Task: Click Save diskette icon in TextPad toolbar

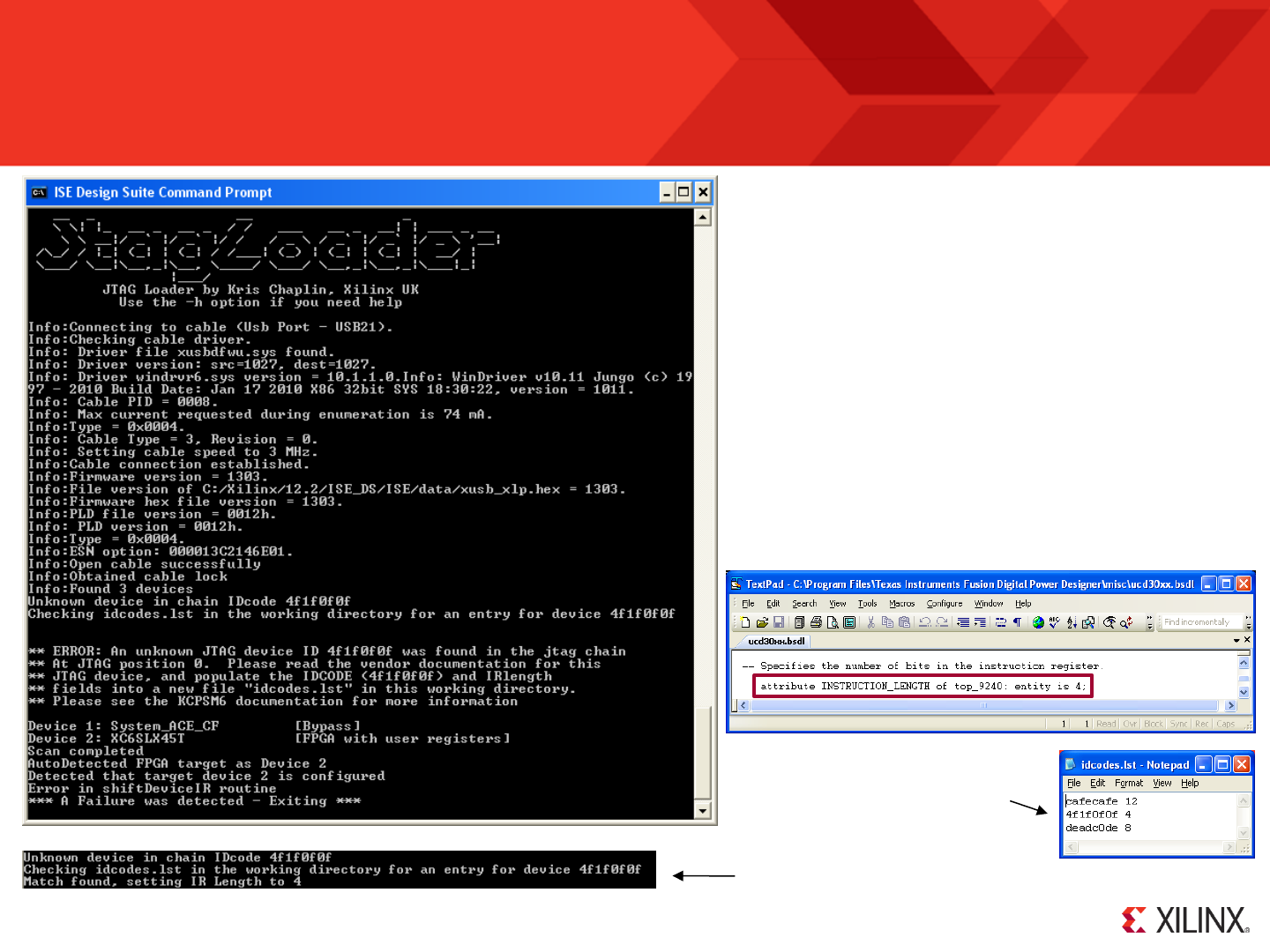Action: coord(779,622)
